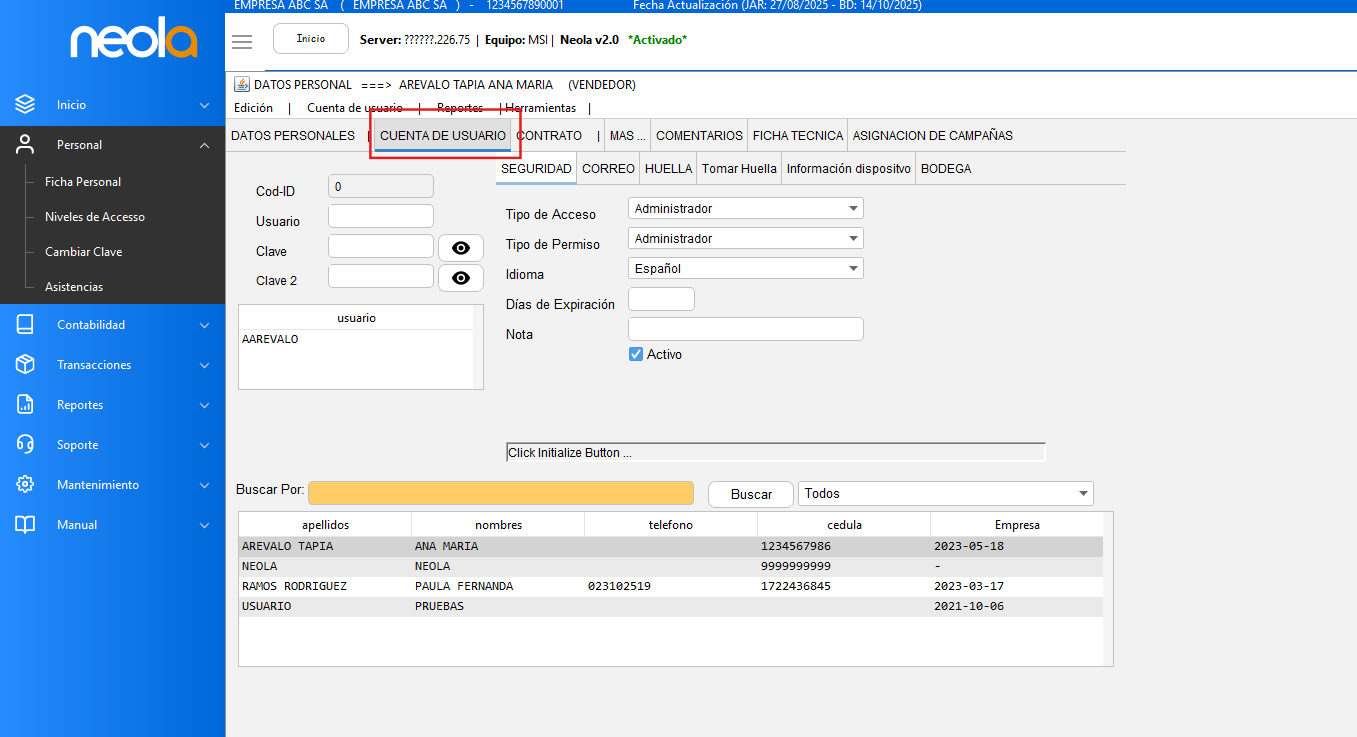Click the Soporte headset icon

(25, 445)
